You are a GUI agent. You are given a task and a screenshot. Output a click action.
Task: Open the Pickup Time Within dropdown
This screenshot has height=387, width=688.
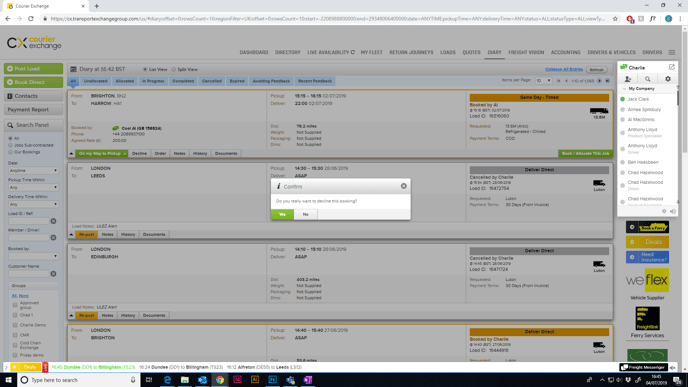tap(33, 187)
